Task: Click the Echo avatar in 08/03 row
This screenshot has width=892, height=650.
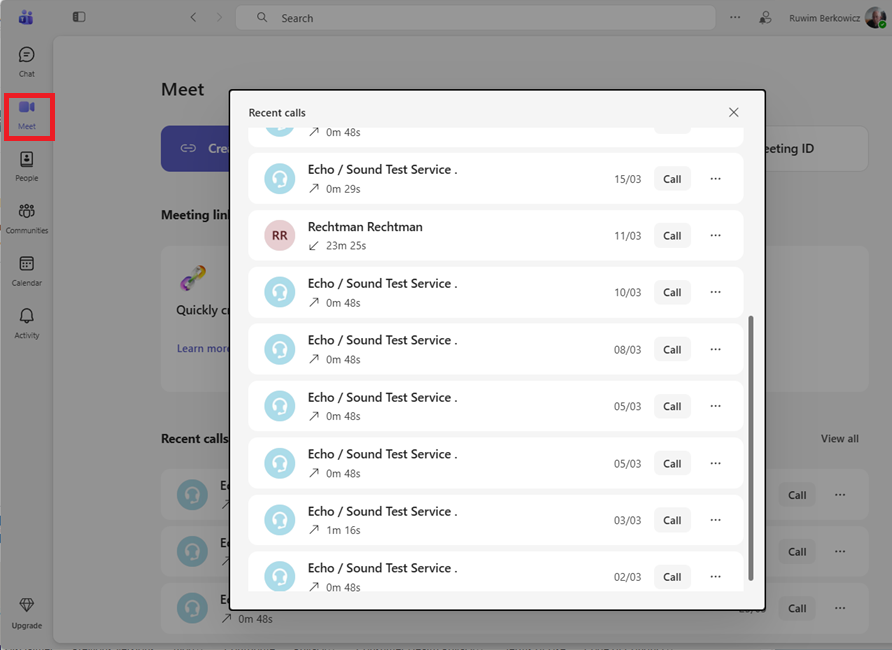Action: [x=280, y=349]
